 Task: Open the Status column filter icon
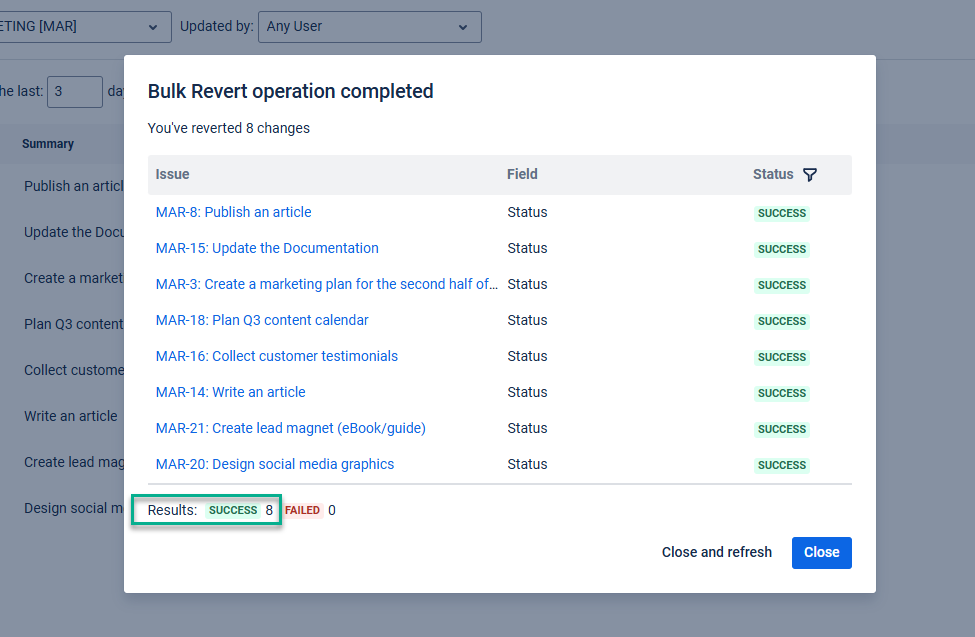coord(810,174)
